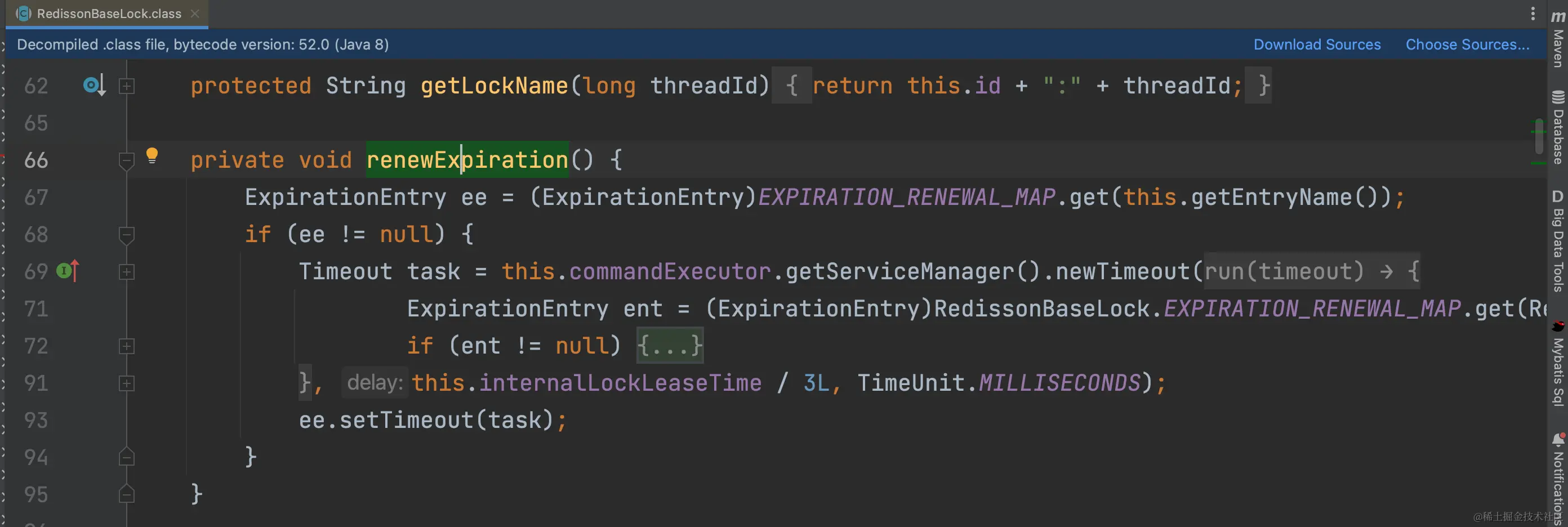Open the Maven tool window
The image size is (1568, 527).
(1558, 38)
